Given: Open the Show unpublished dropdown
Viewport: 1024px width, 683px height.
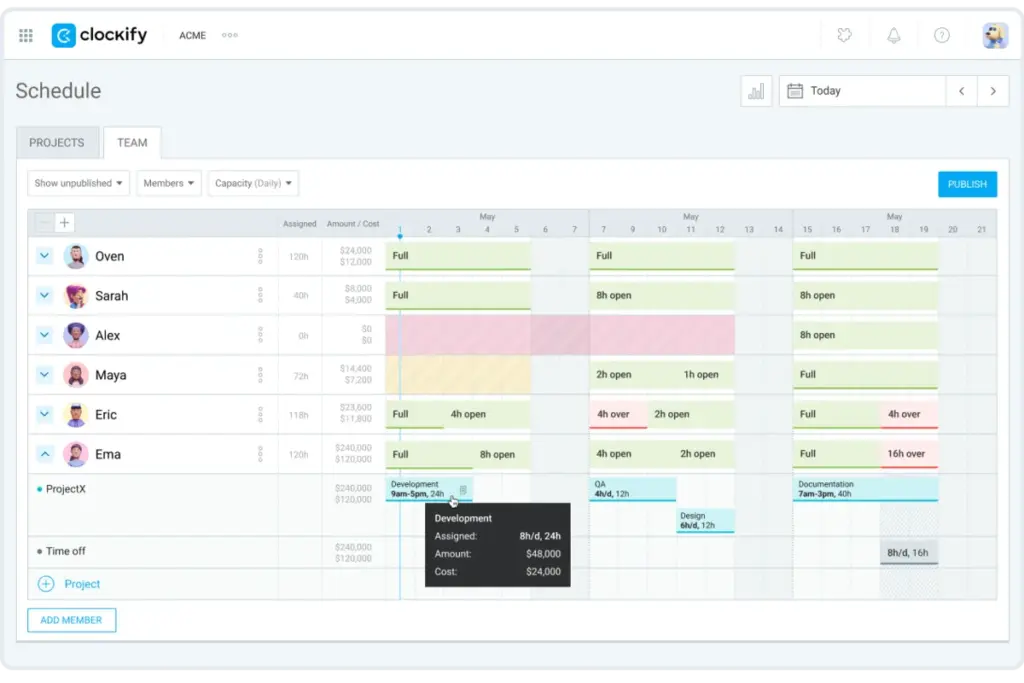Looking at the screenshot, I should [78, 183].
